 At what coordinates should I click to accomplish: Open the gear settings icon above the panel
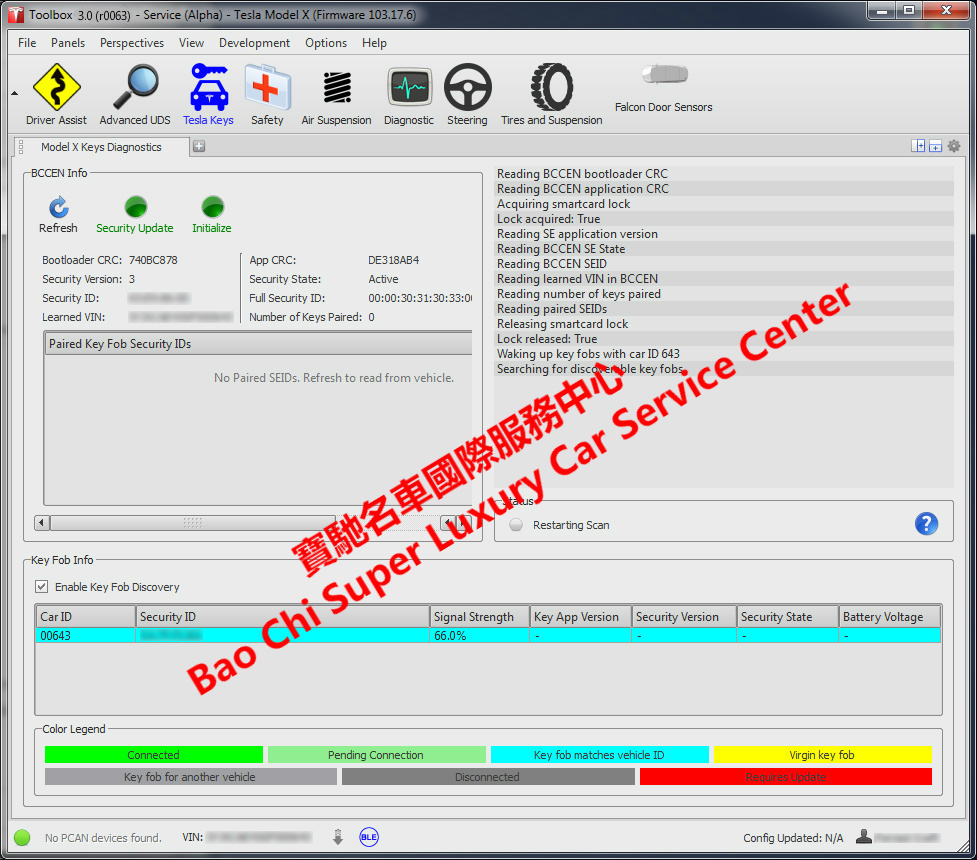point(954,145)
